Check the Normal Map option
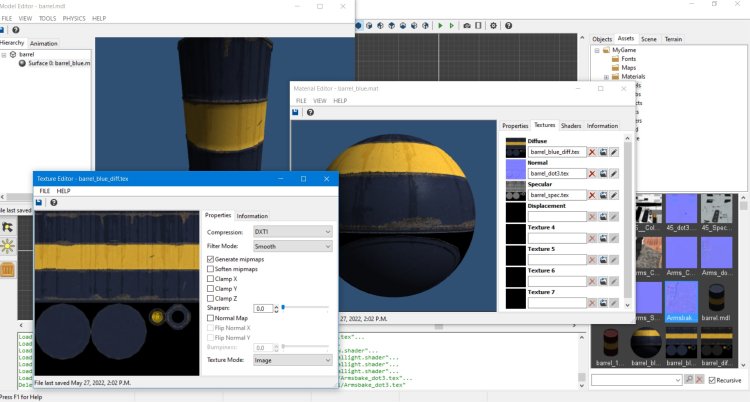 pos(210,318)
